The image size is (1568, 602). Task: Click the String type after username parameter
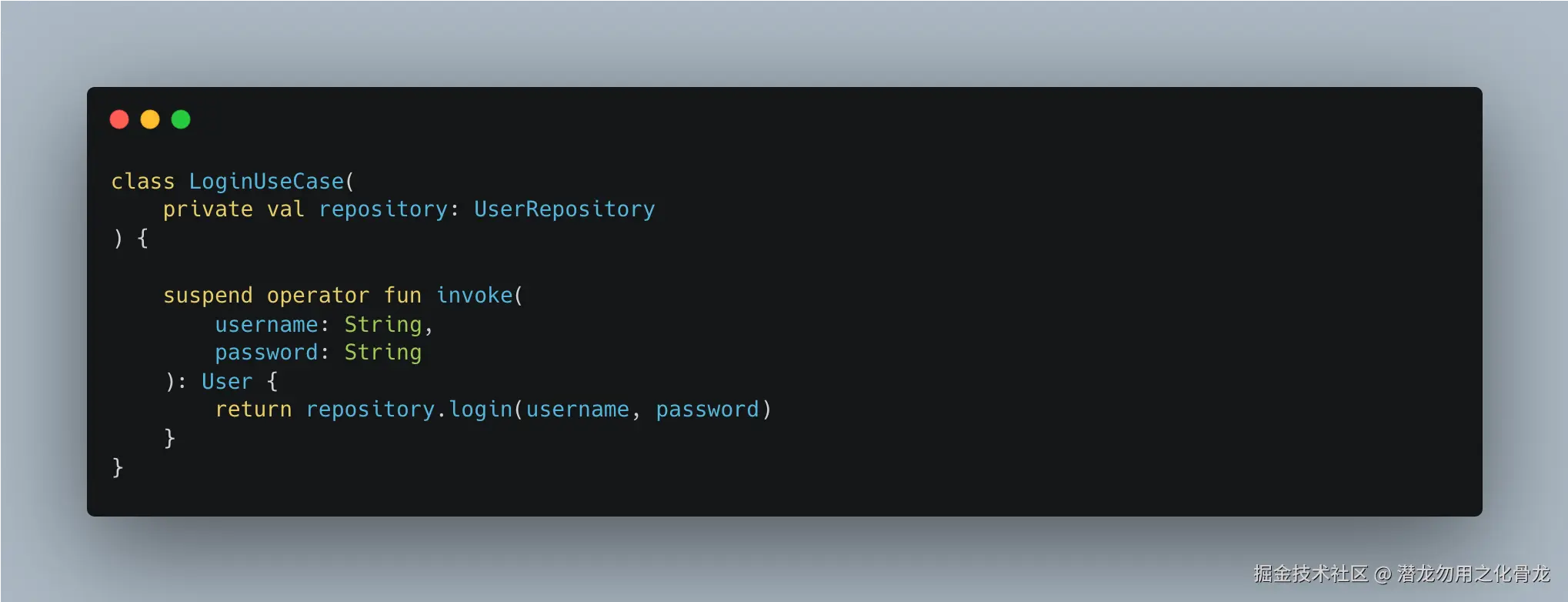[383, 325]
